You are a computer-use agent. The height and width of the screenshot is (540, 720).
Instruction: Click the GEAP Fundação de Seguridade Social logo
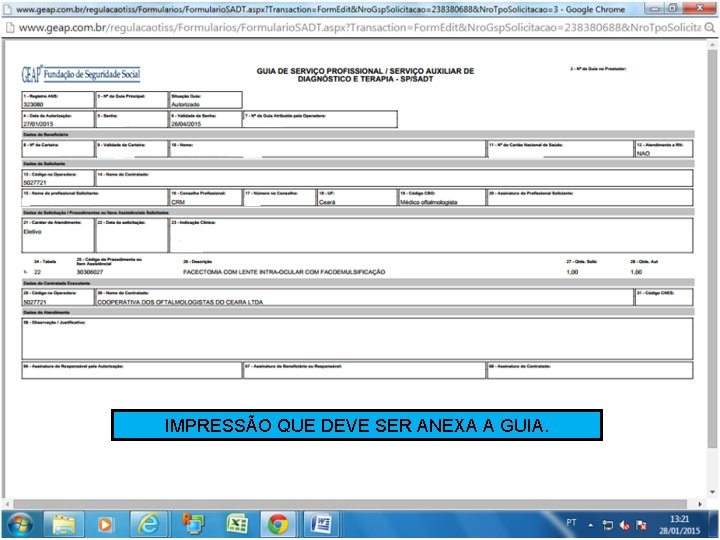81,74
